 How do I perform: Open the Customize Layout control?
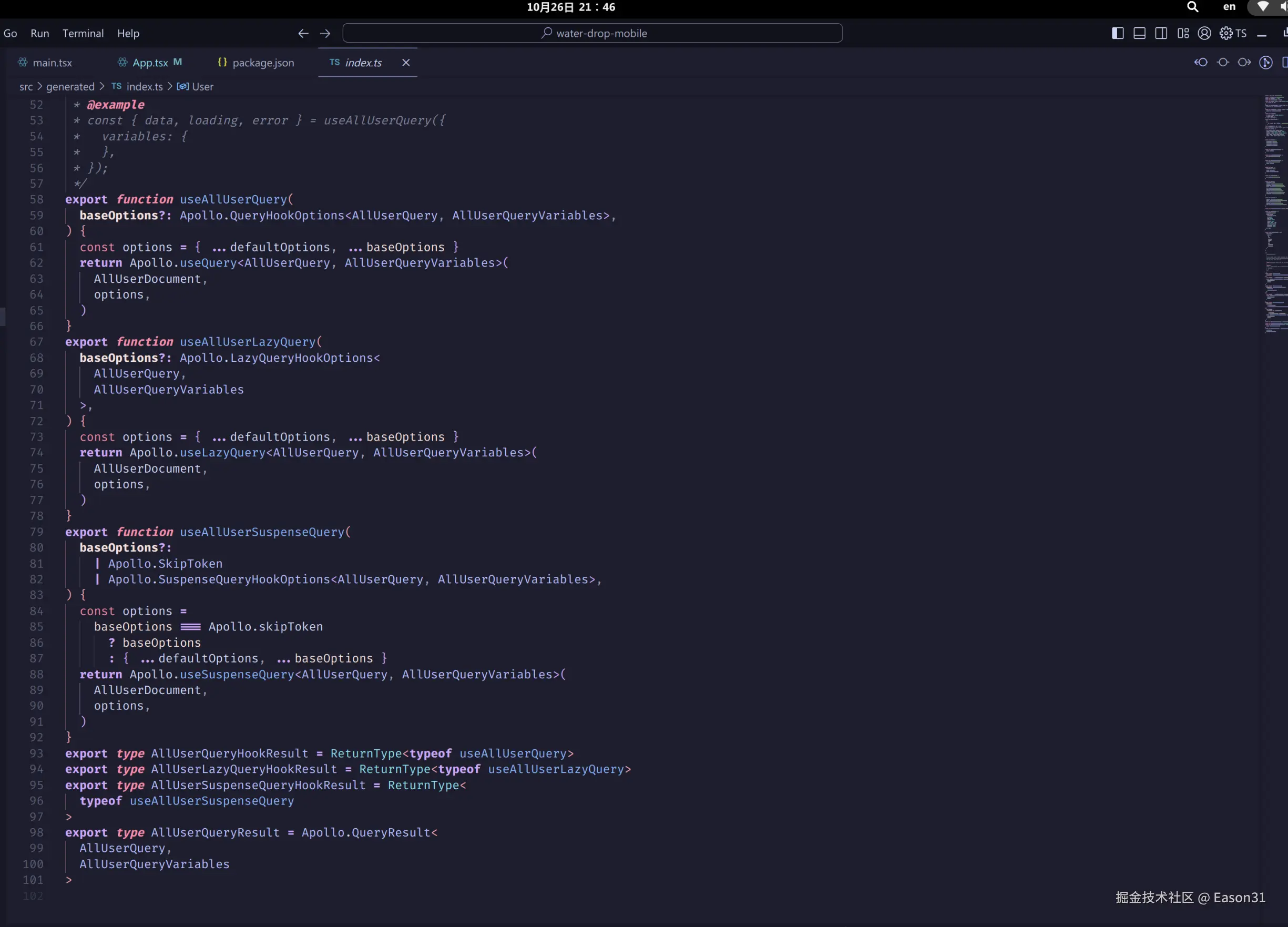1184,33
